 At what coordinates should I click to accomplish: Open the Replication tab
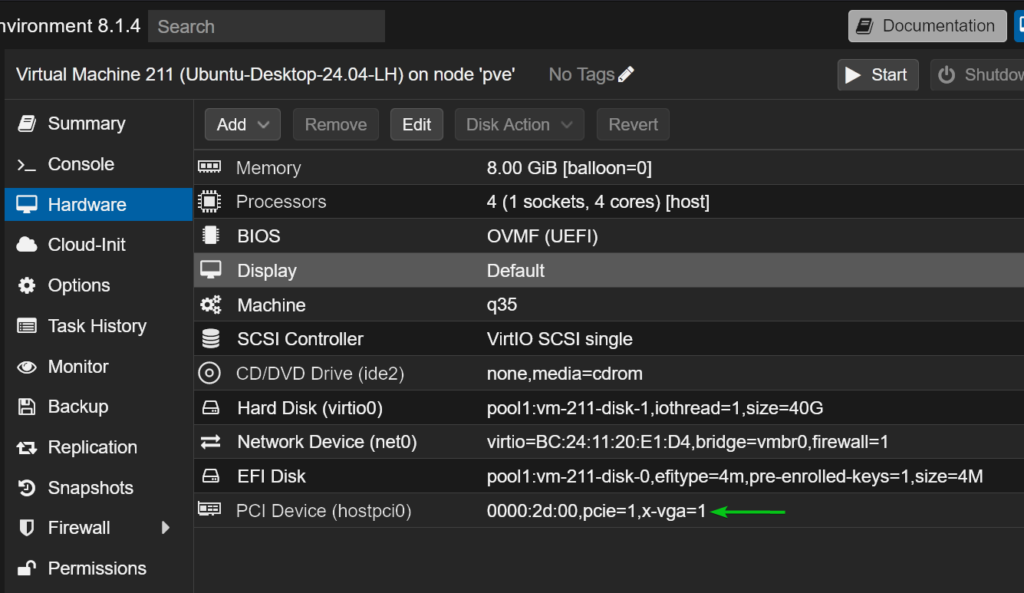tap(99, 447)
